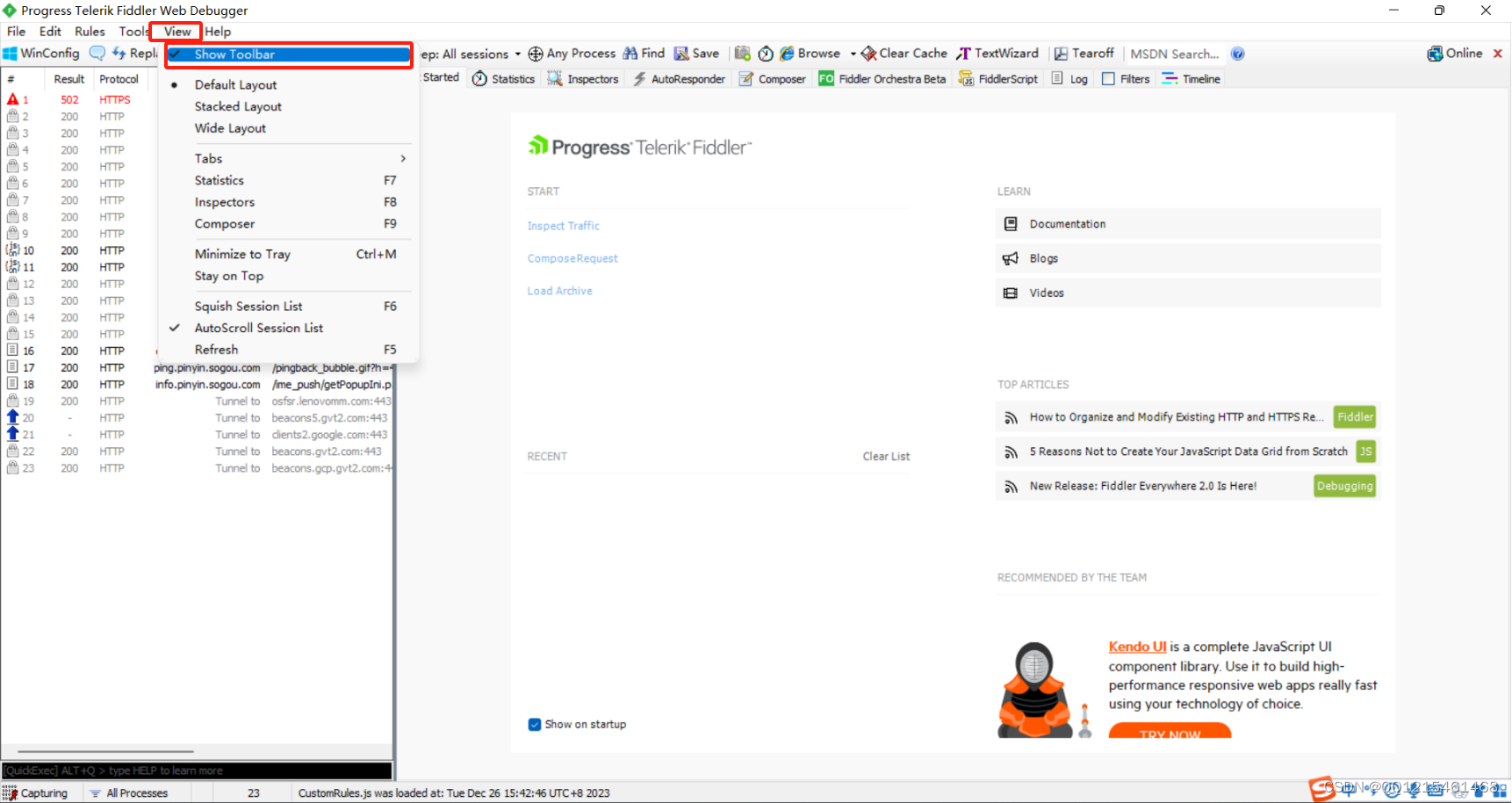Click the Any Process target icon

click(x=535, y=54)
